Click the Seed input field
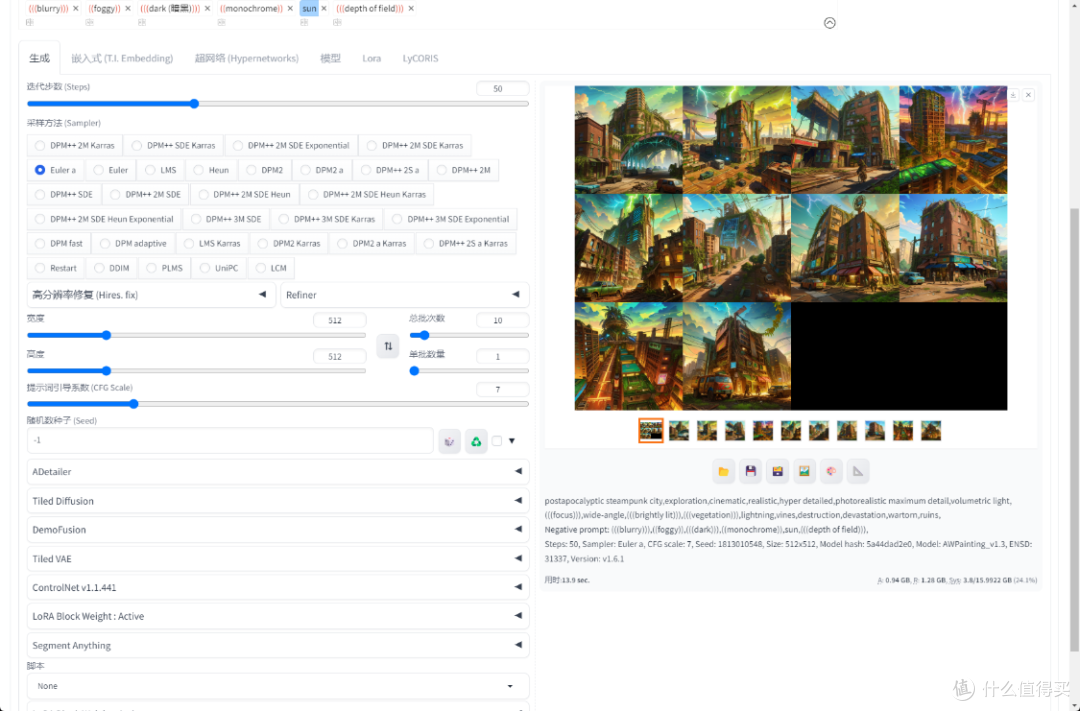The height and width of the screenshot is (711, 1080). 230,441
